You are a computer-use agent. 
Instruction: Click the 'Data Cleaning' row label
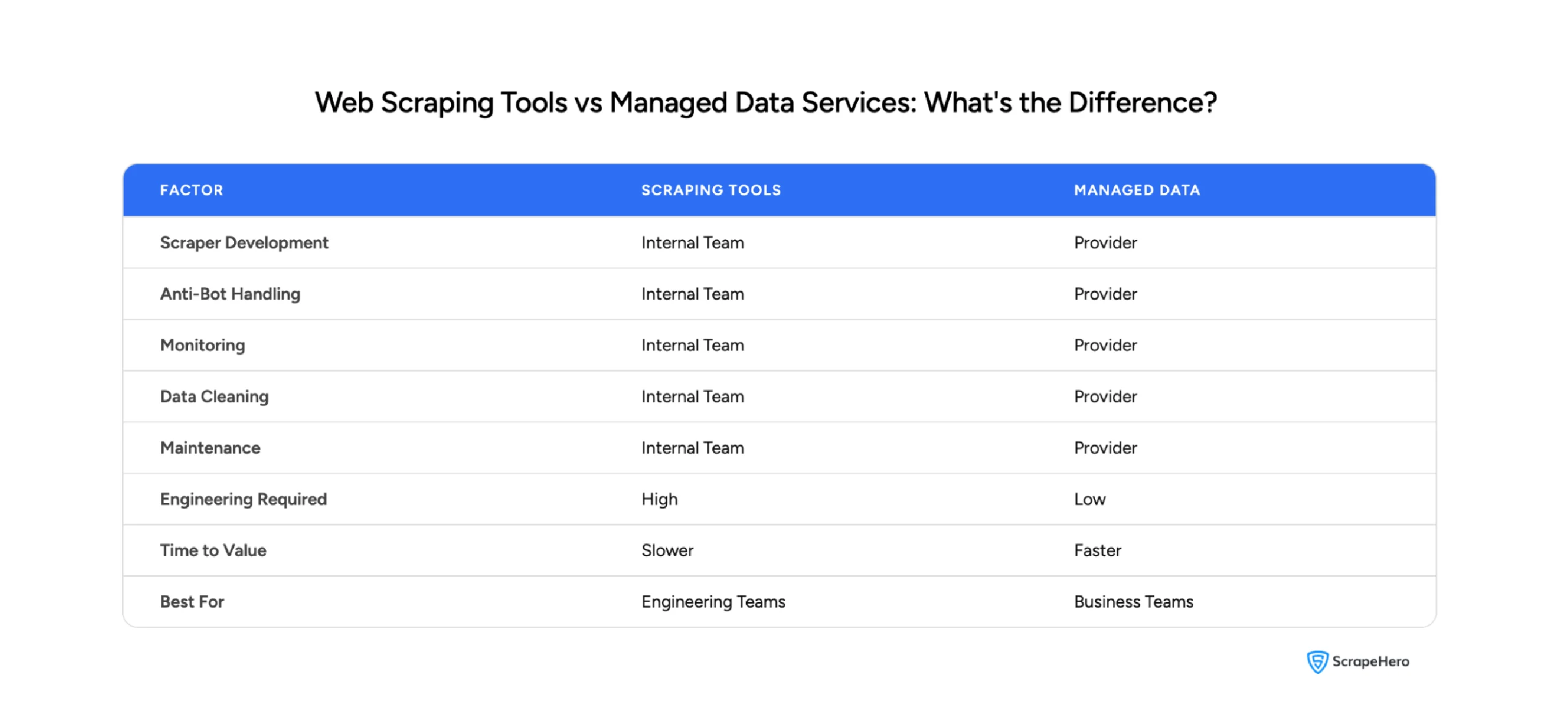tap(214, 396)
